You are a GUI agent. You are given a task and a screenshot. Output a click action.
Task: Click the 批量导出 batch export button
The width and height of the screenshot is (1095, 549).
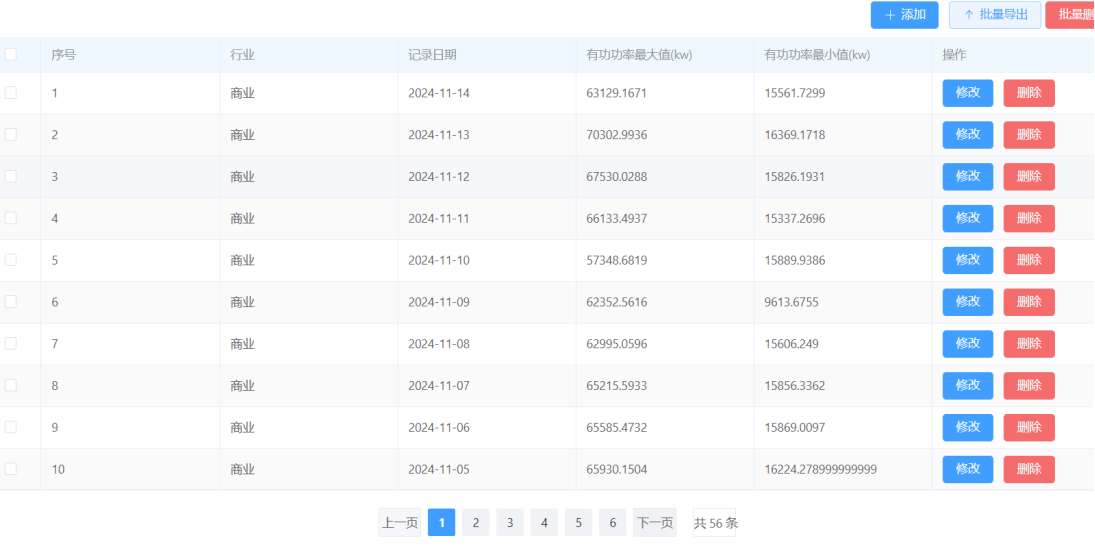point(995,15)
